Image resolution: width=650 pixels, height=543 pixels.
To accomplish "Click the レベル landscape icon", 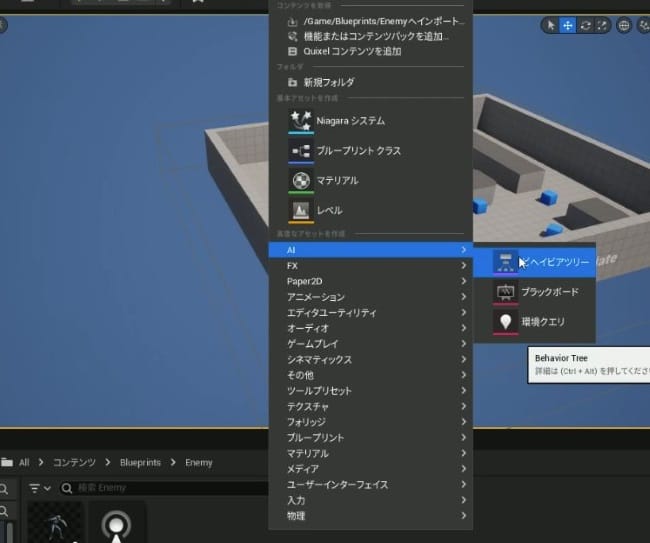I will pos(301,211).
